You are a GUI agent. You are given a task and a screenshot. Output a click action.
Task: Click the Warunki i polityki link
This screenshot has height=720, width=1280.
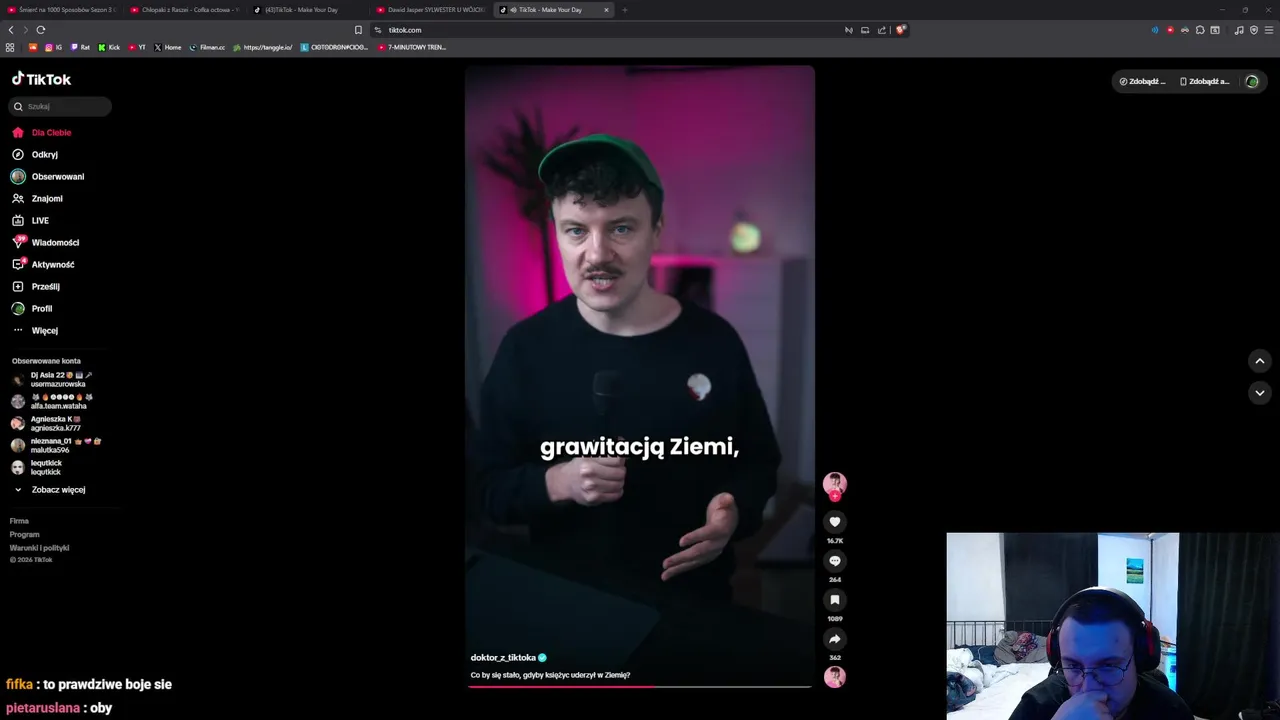[39, 548]
